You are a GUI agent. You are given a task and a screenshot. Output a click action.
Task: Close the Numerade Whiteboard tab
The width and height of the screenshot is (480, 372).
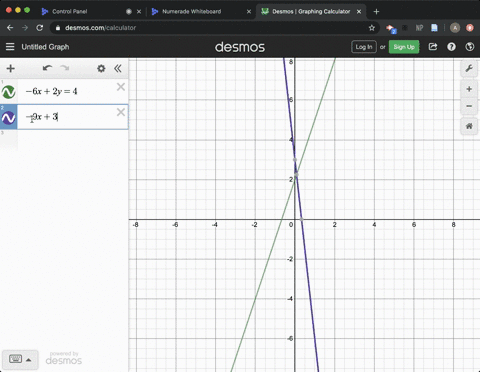pos(249,11)
